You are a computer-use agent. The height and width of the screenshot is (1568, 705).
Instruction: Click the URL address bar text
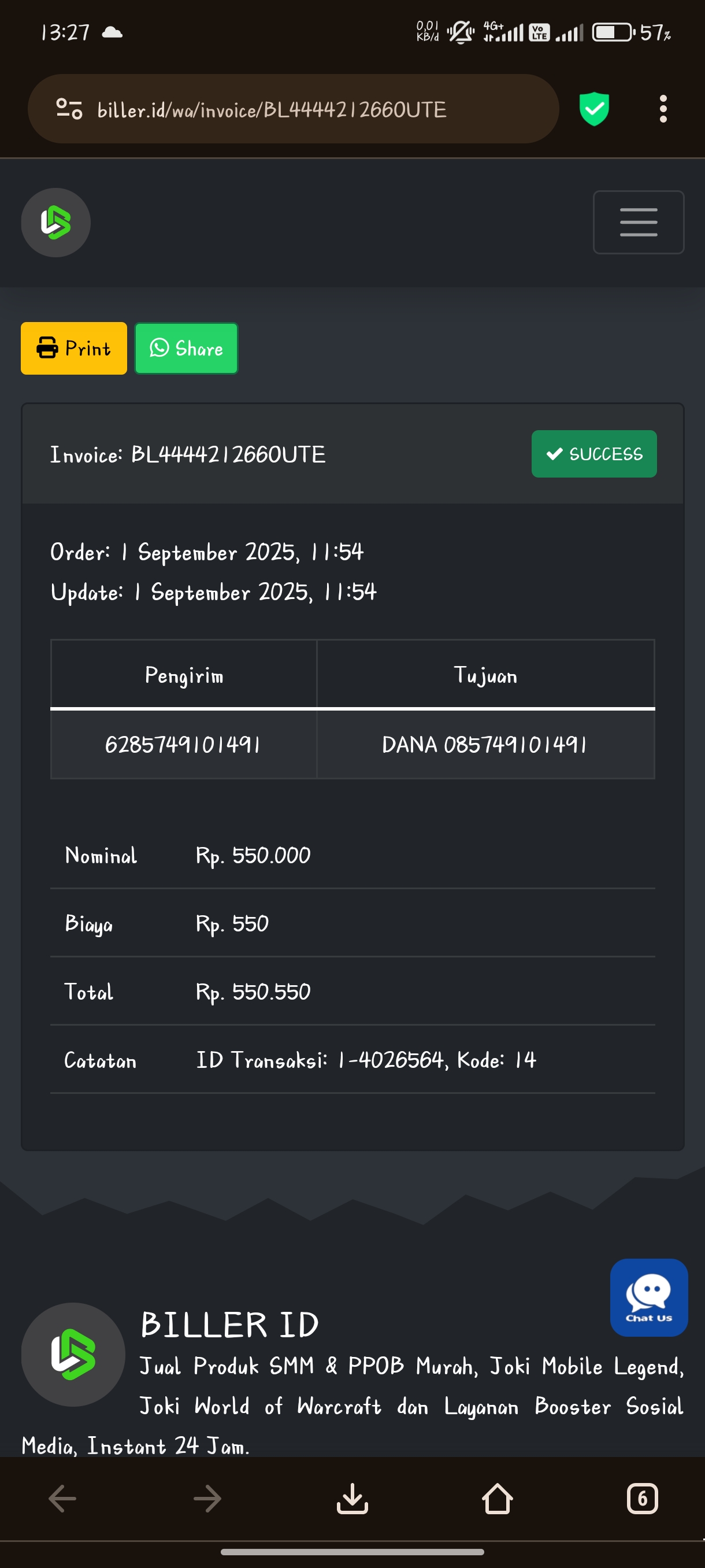272,110
